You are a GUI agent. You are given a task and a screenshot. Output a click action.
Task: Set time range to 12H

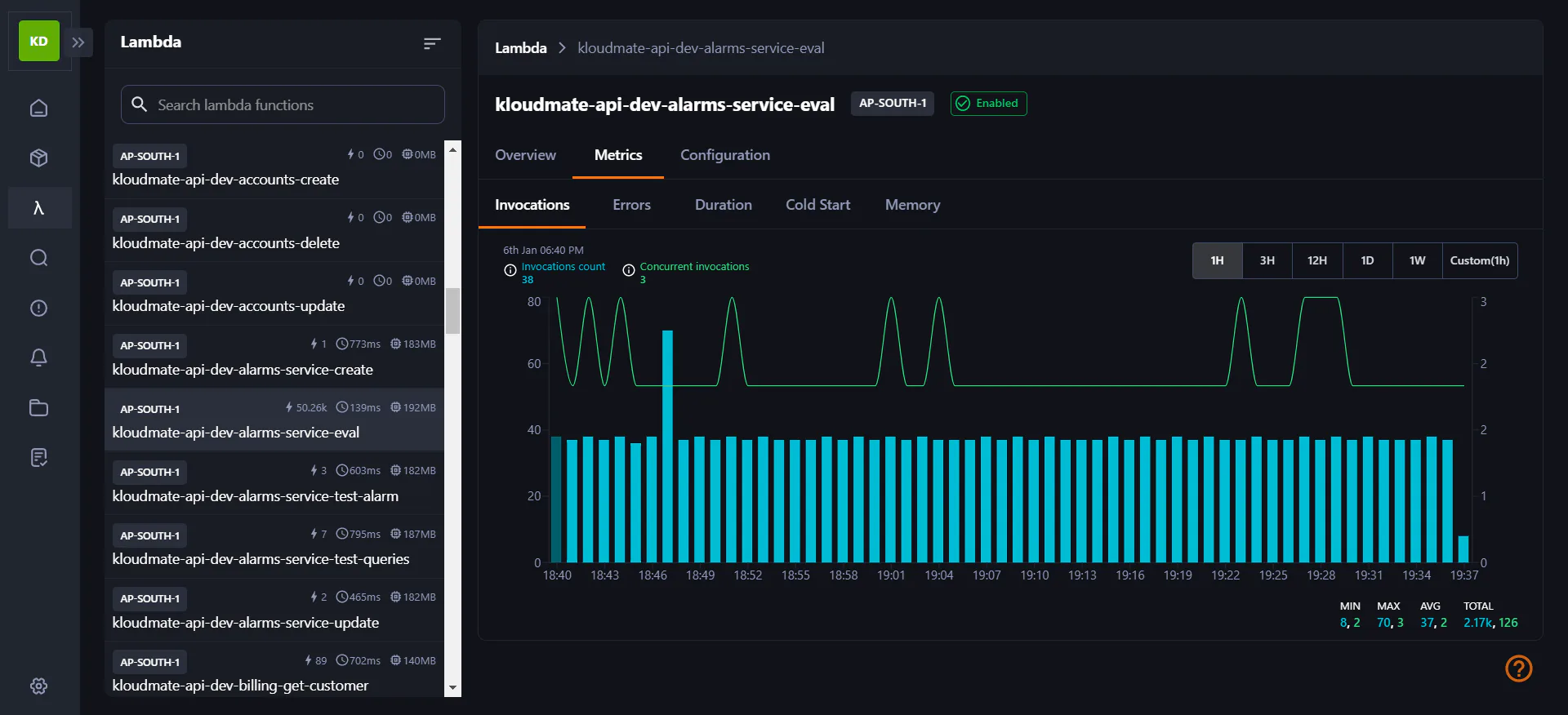(x=1316, y=260)
